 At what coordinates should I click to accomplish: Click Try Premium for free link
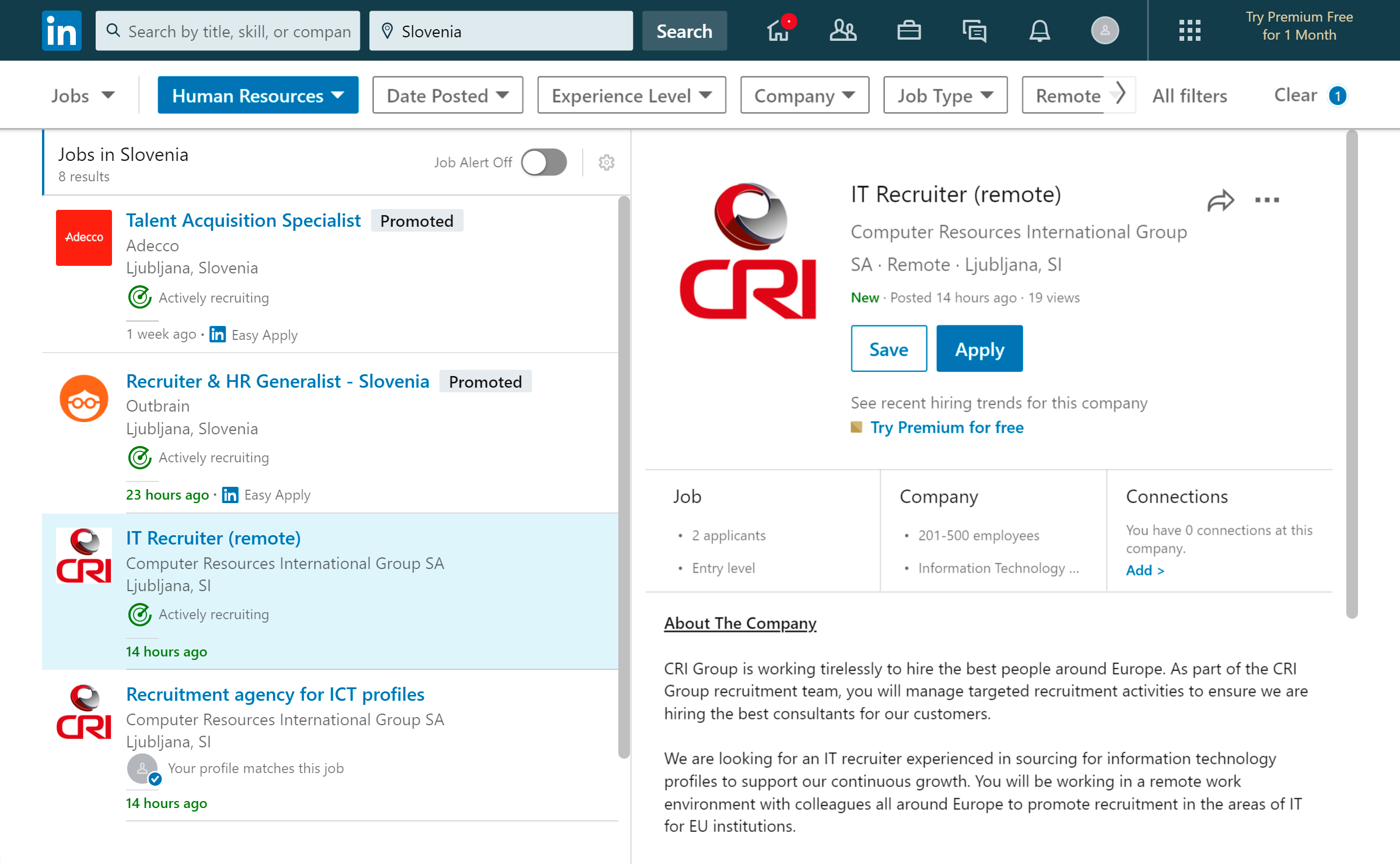[x=947, y=427]
